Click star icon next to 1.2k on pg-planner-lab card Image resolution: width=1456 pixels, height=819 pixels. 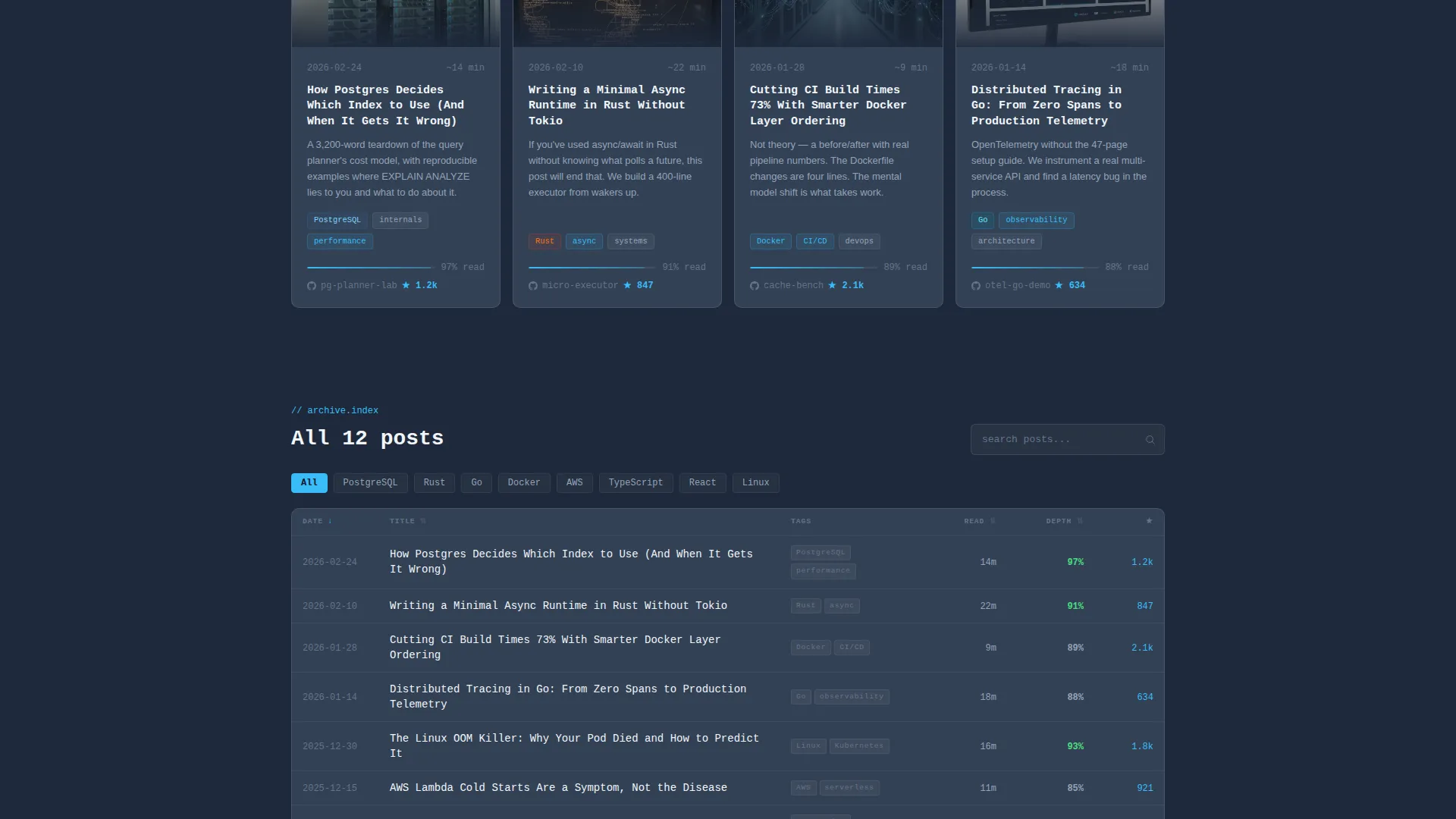[x=406, y=285]
